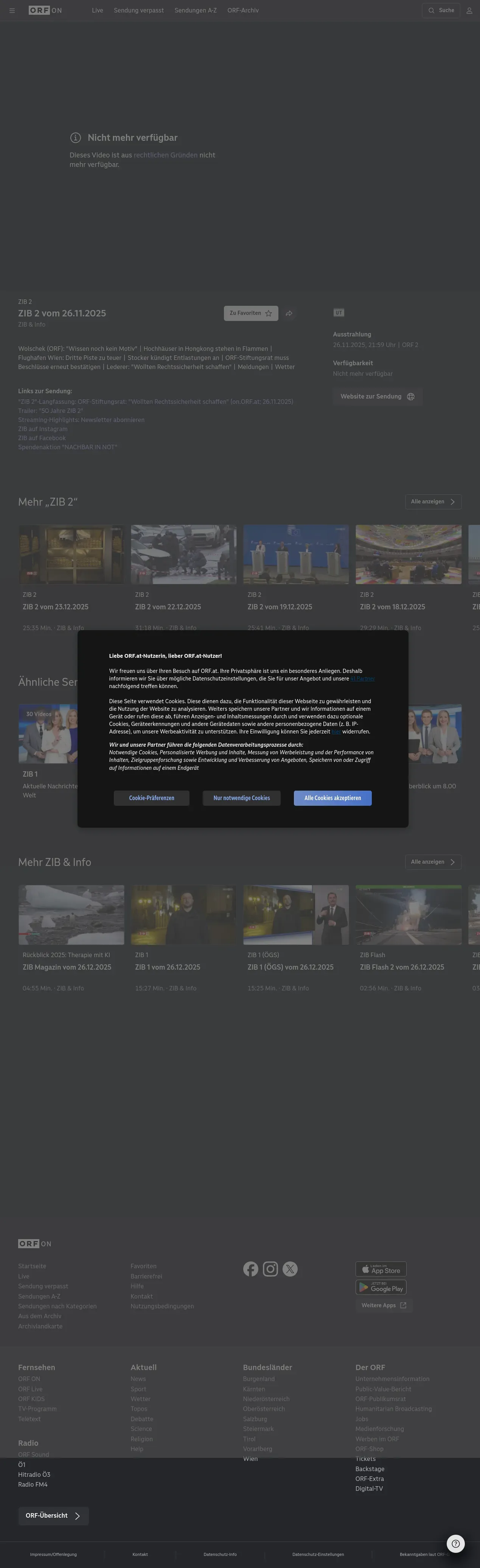
Task: Open Barrierefrei footer link
Action: [x=146, y=1277]
